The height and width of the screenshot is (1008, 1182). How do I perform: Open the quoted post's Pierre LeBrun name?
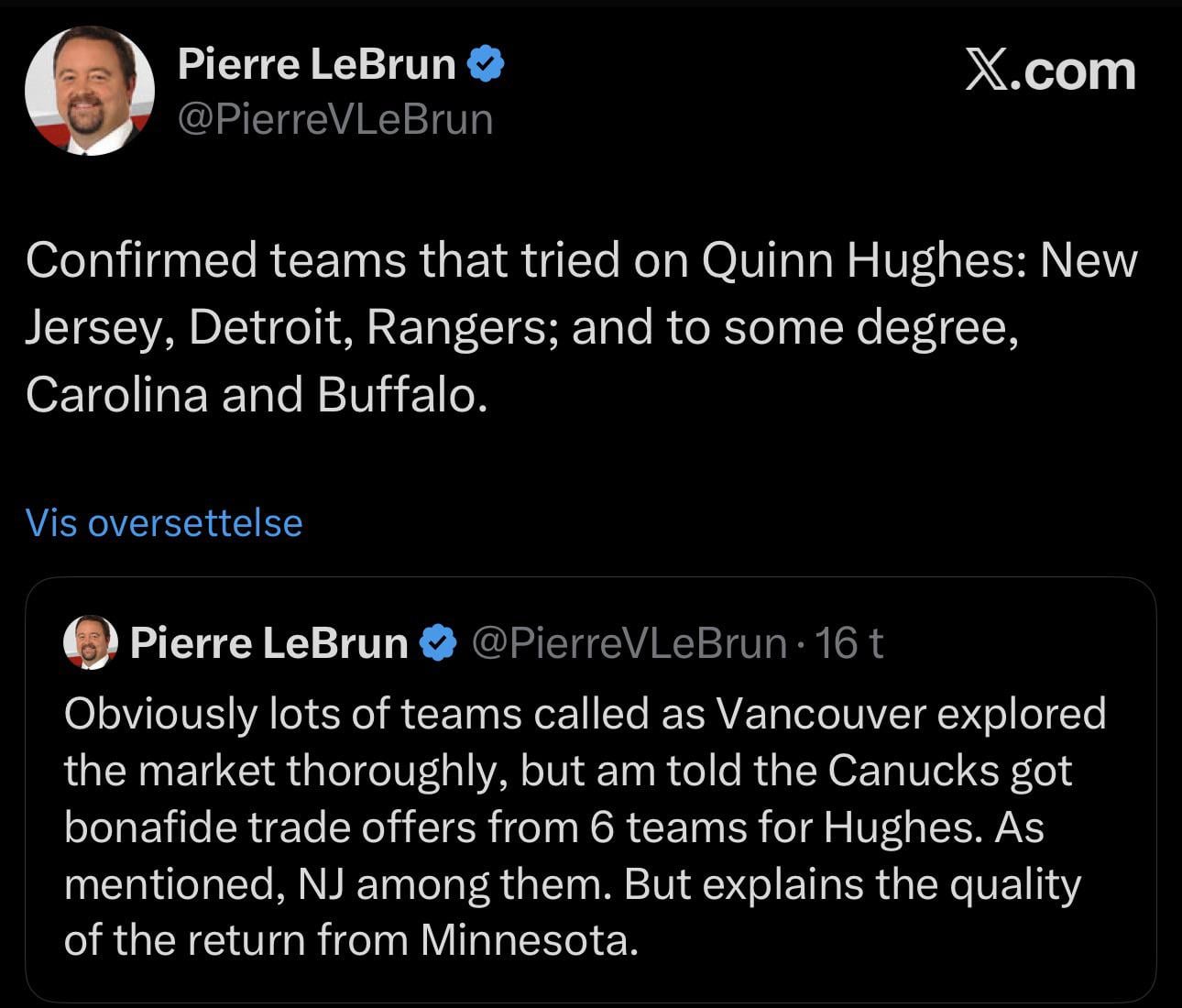point(268,643)
